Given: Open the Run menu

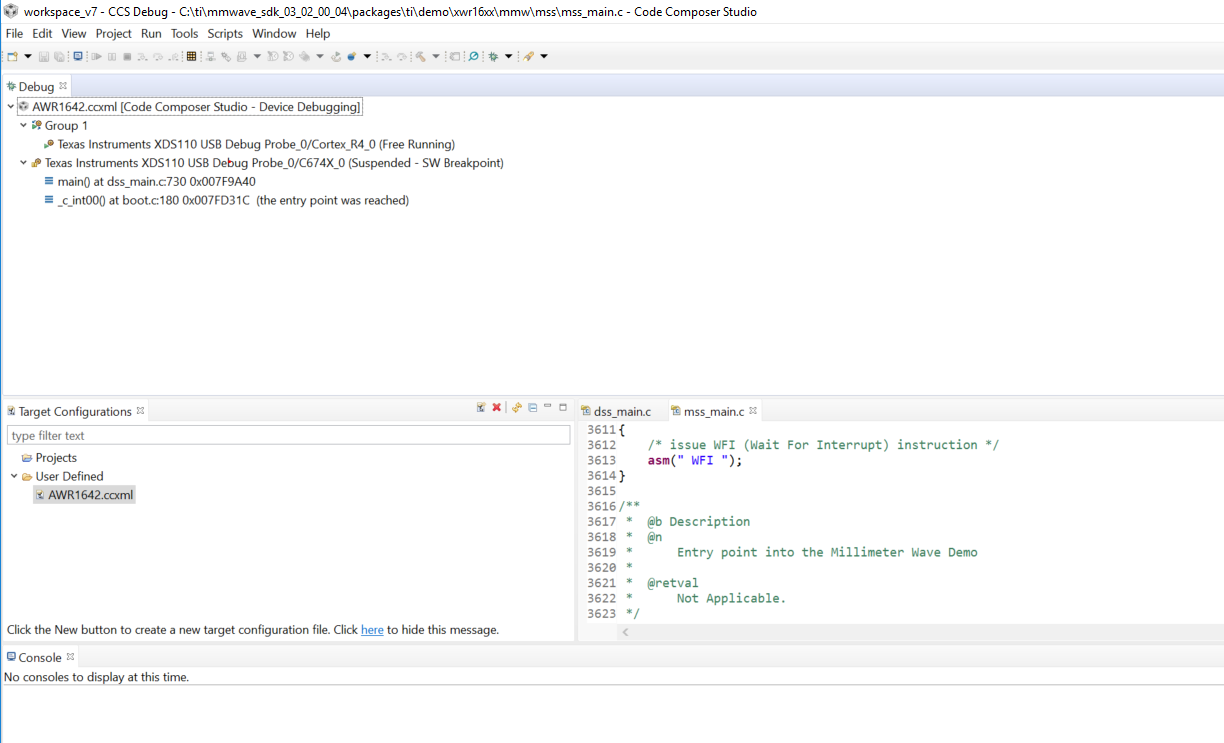Looking at the screenshot, I should point(151,33).
